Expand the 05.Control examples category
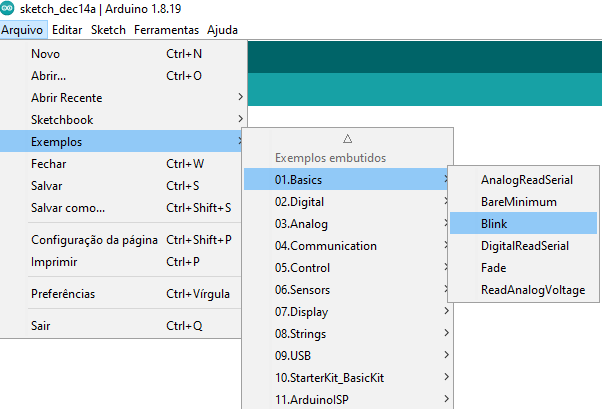Screen dimensions: 602x409 347,267
